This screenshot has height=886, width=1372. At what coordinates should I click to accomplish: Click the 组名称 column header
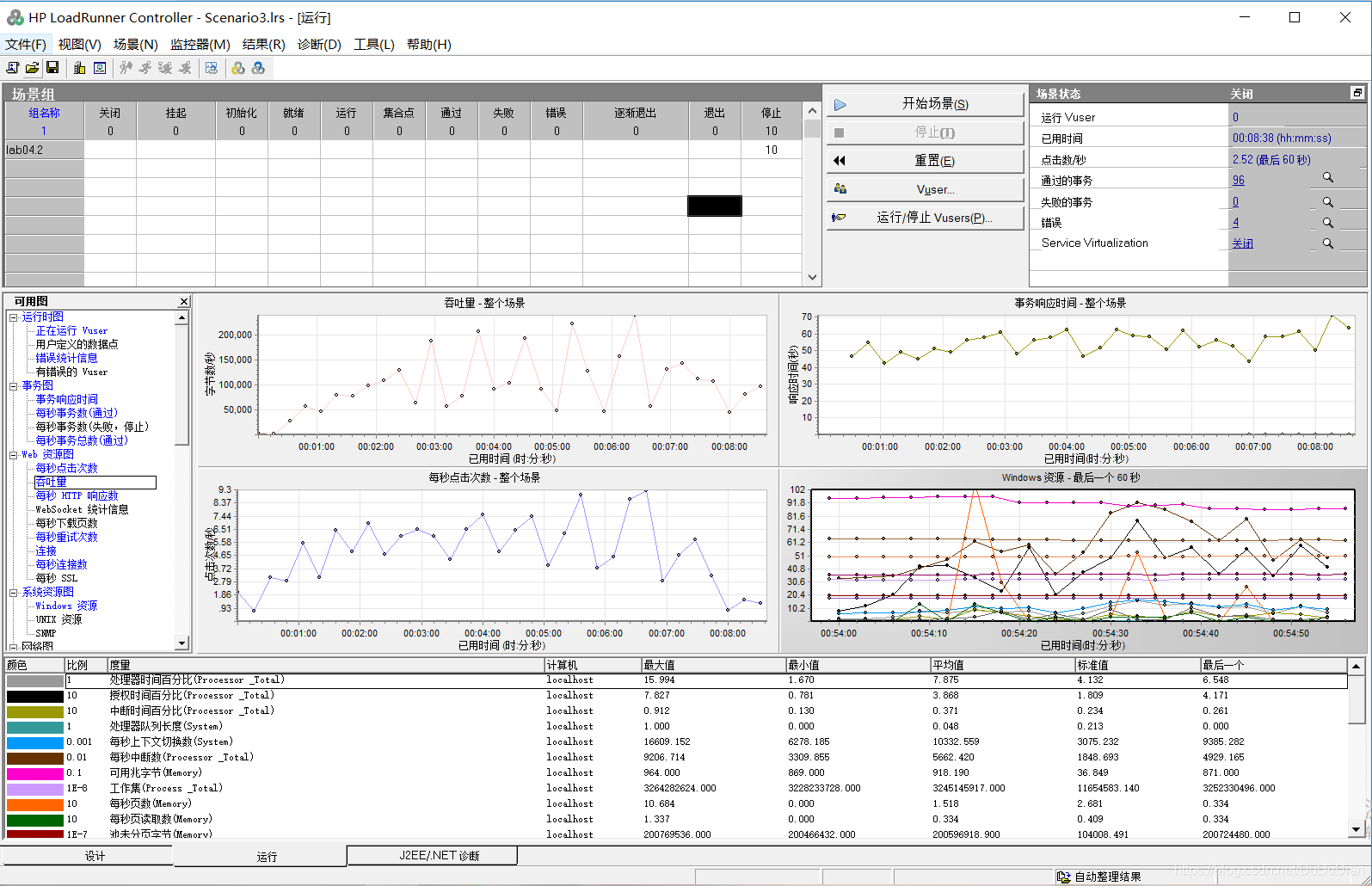(x=44, y=113)
